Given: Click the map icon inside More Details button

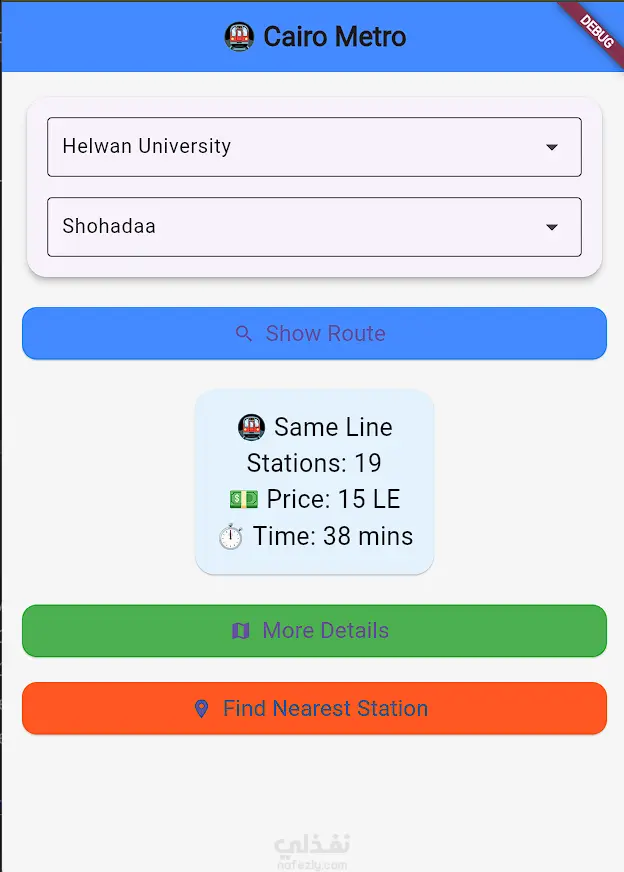Looking at the screenshot, I should click(x=241, y=630).
